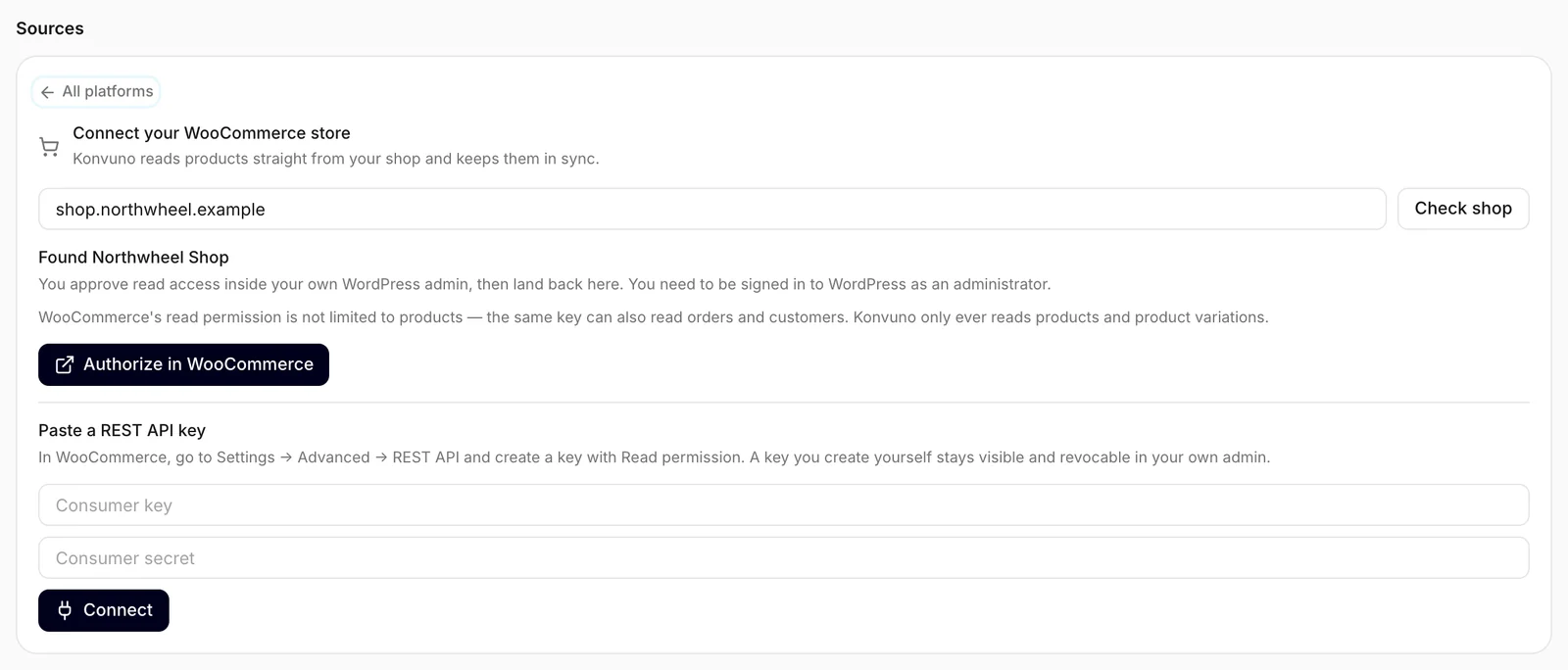Go back to All platforms

click(x=96, y=91)
